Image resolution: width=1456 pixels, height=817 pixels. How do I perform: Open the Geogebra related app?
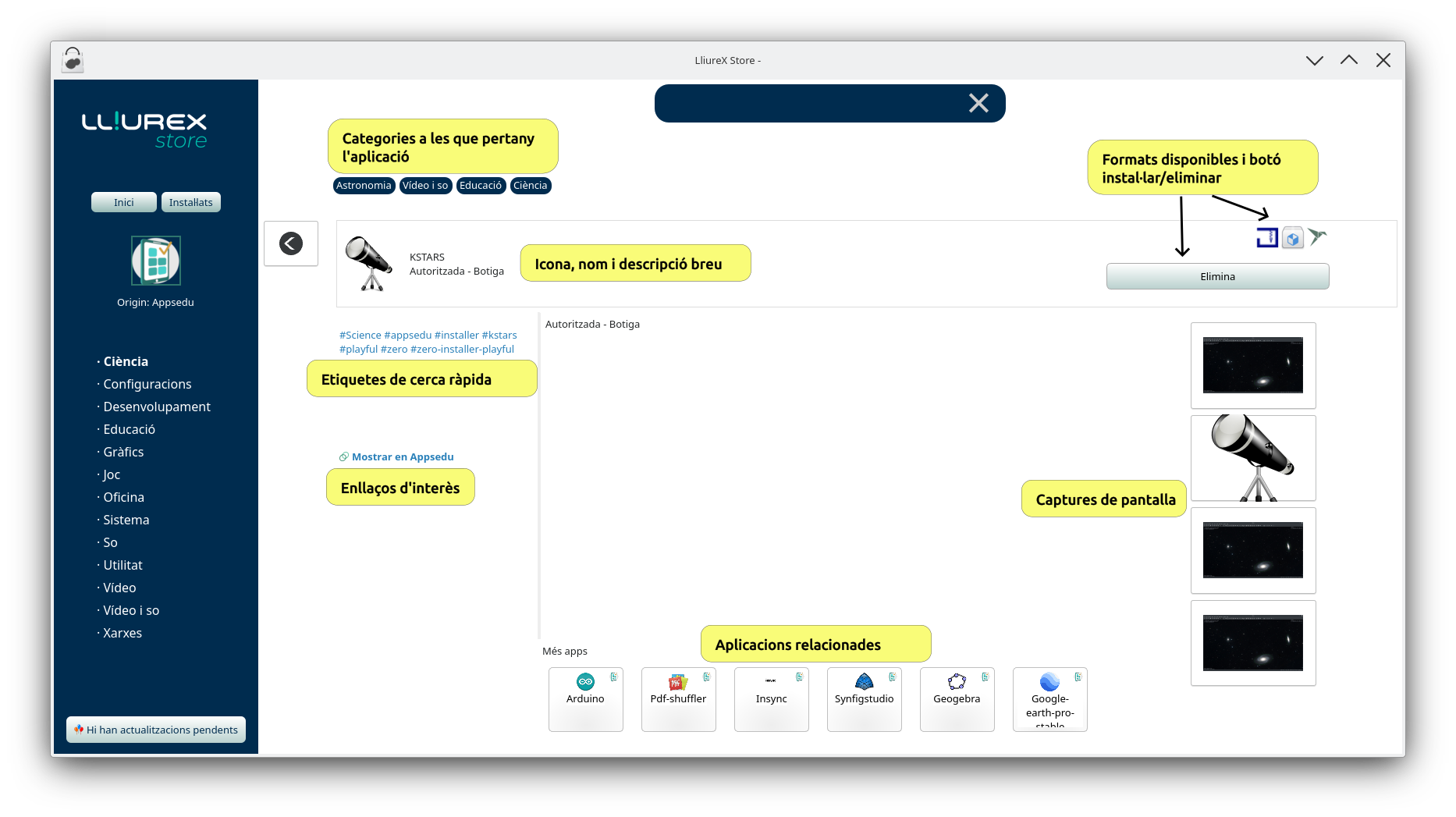pyautogui.click(x=957, y=698)
